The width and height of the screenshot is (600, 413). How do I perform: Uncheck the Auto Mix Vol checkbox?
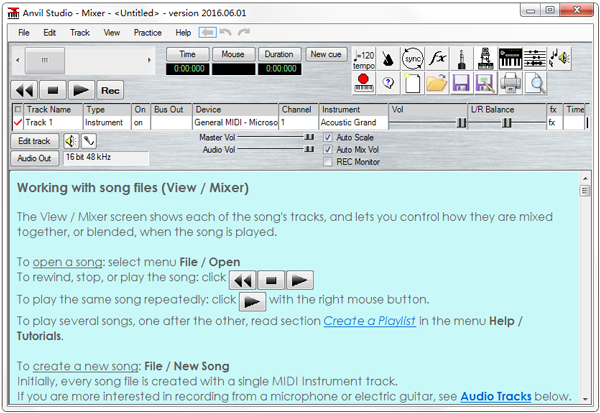pos(328,150)
